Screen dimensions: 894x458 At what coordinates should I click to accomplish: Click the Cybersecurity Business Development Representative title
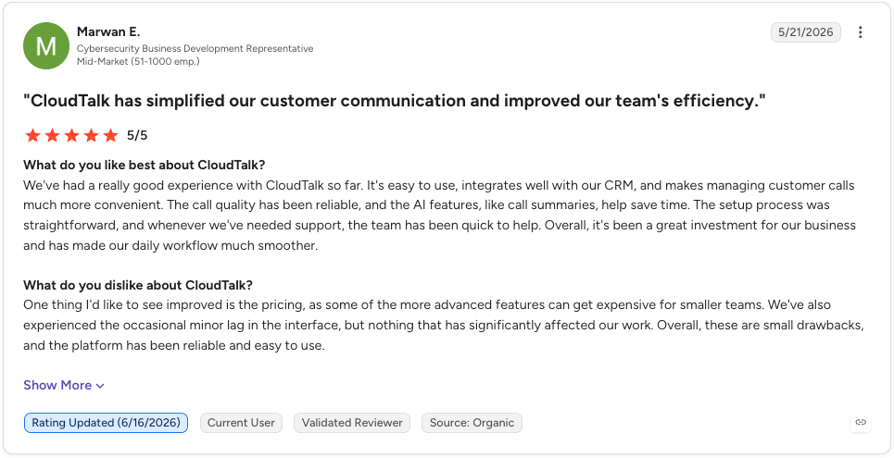point(195,48)
